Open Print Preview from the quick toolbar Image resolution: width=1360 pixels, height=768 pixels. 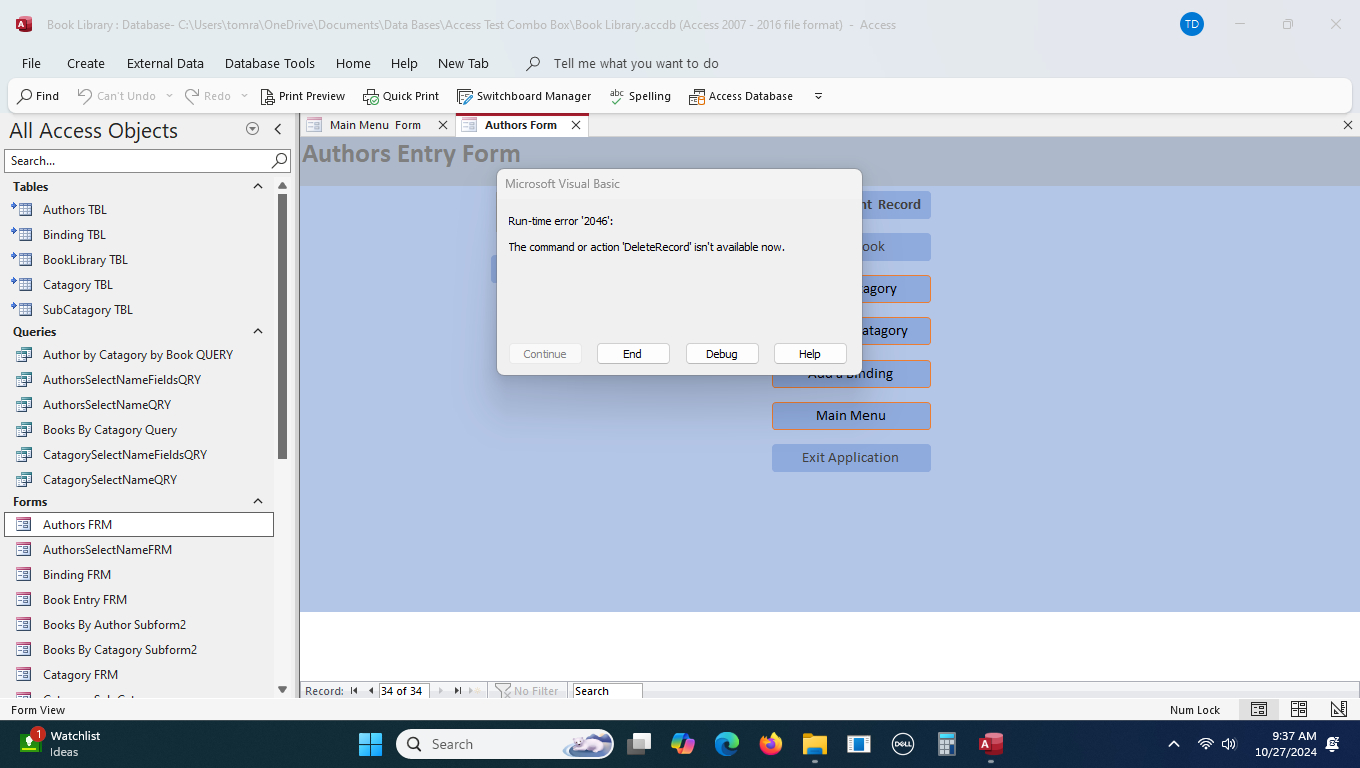(303, 96)
